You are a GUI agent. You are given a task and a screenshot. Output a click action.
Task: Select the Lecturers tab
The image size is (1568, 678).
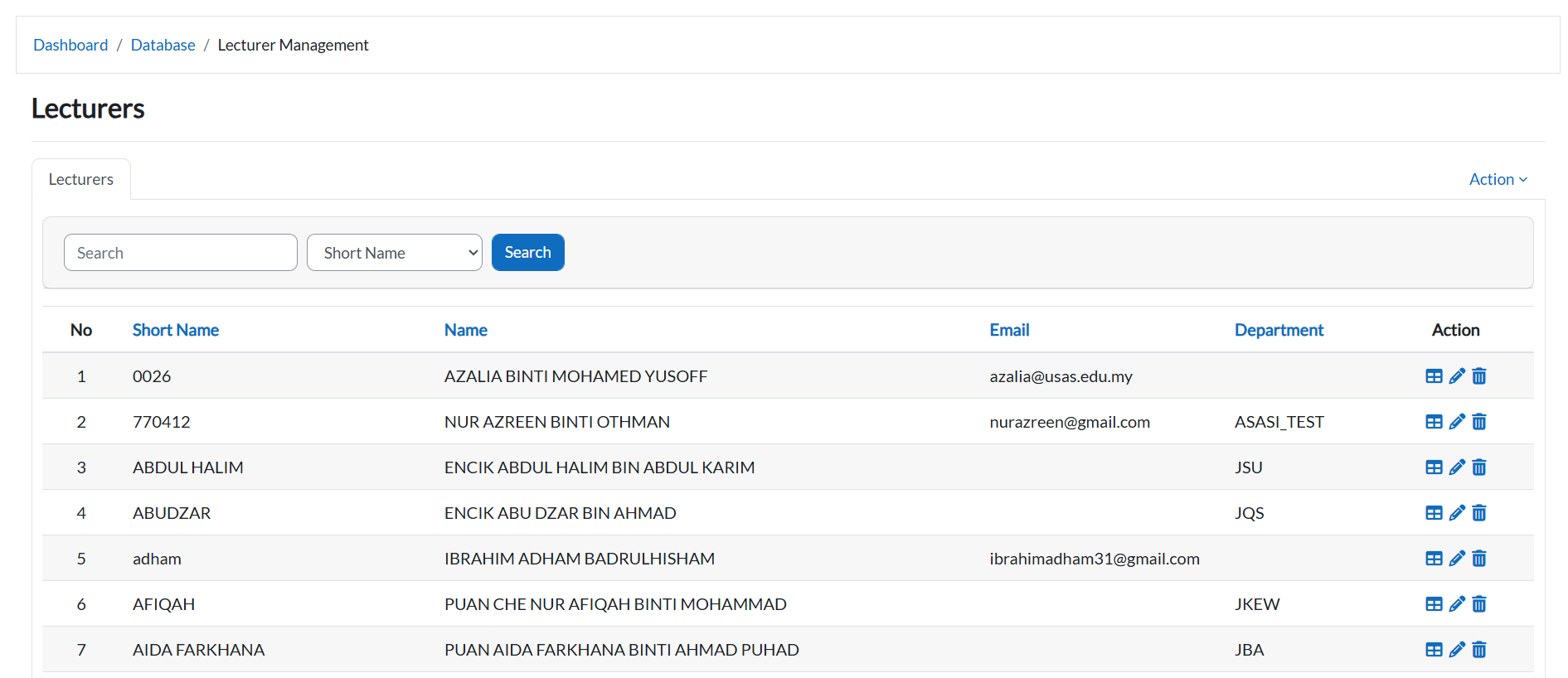pos(81,179)
